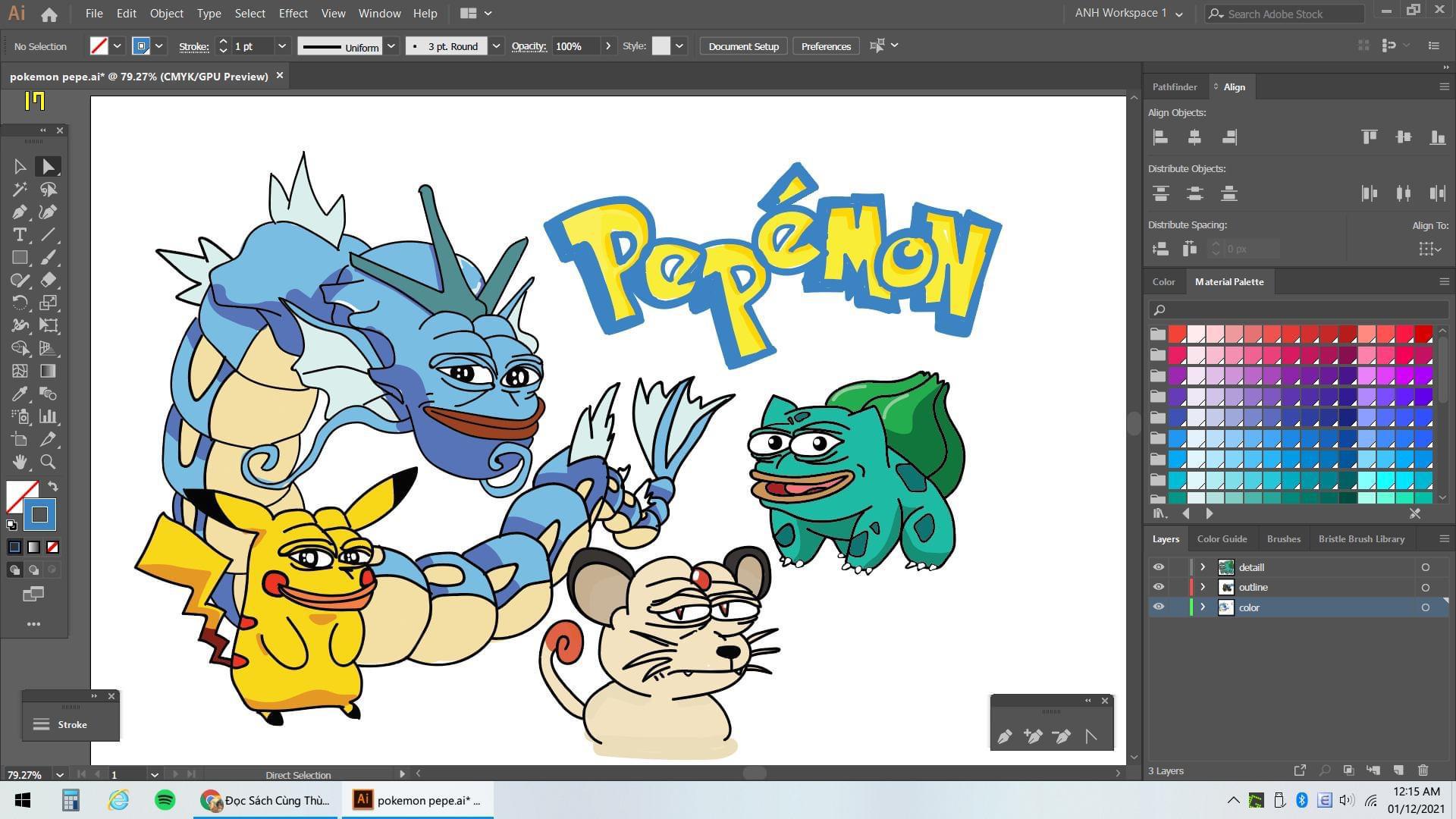Select the Pen tool in the toolbox

[x=20, y=212]
